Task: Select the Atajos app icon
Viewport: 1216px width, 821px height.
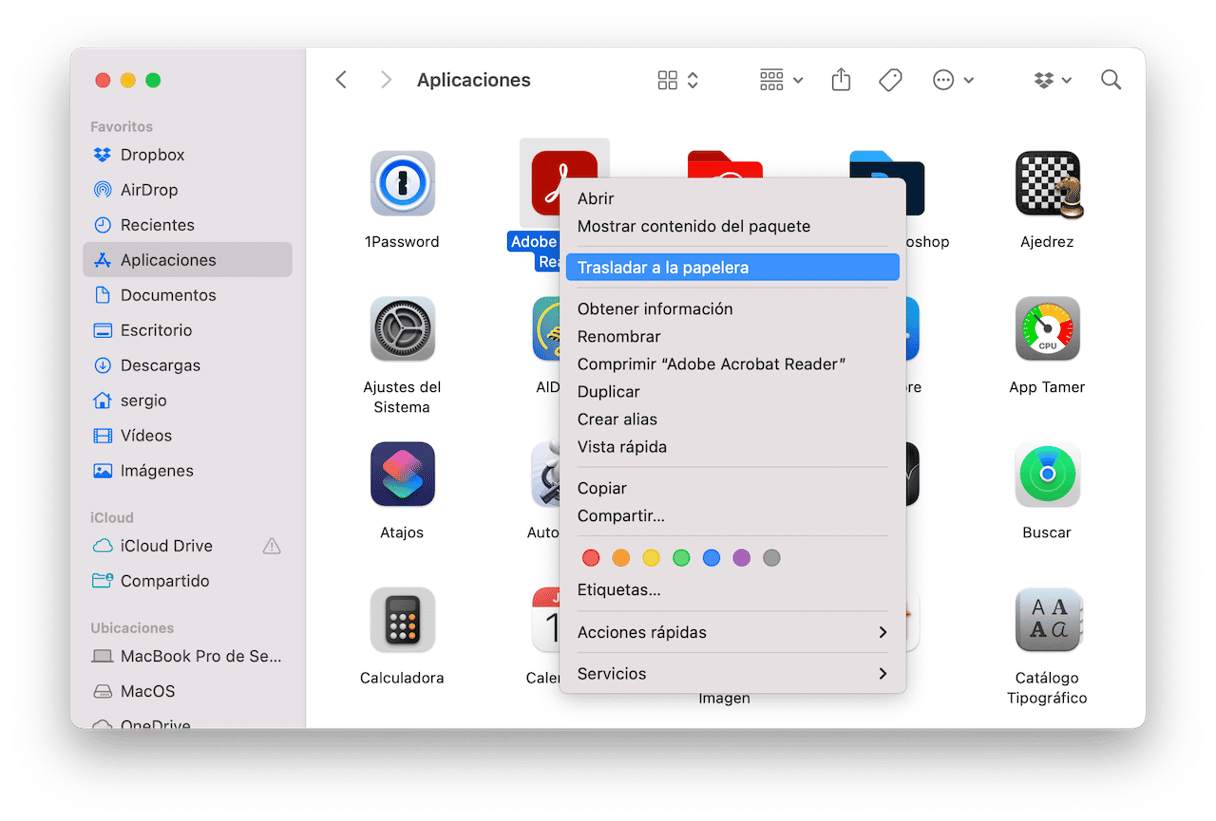Action: point(402,474)
